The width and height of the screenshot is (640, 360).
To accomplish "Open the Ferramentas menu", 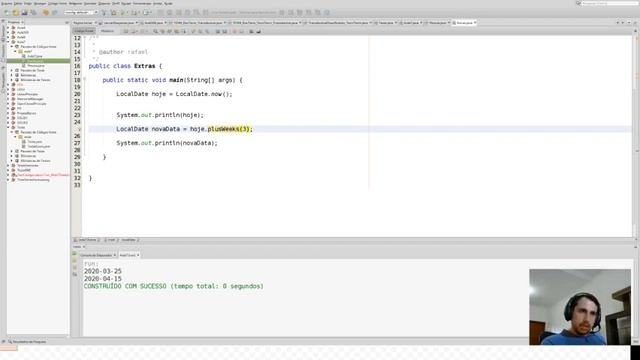I will point(142,3).
